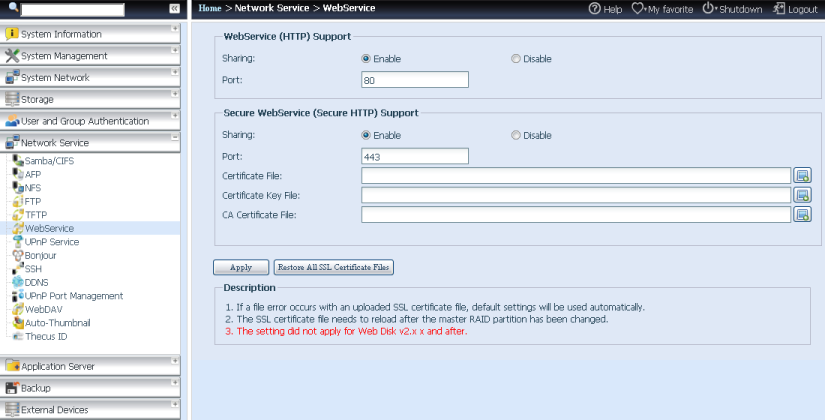Expand the System Management section
Image resolution: width=825 pixels, height=420 pixels.
(175, 50)
